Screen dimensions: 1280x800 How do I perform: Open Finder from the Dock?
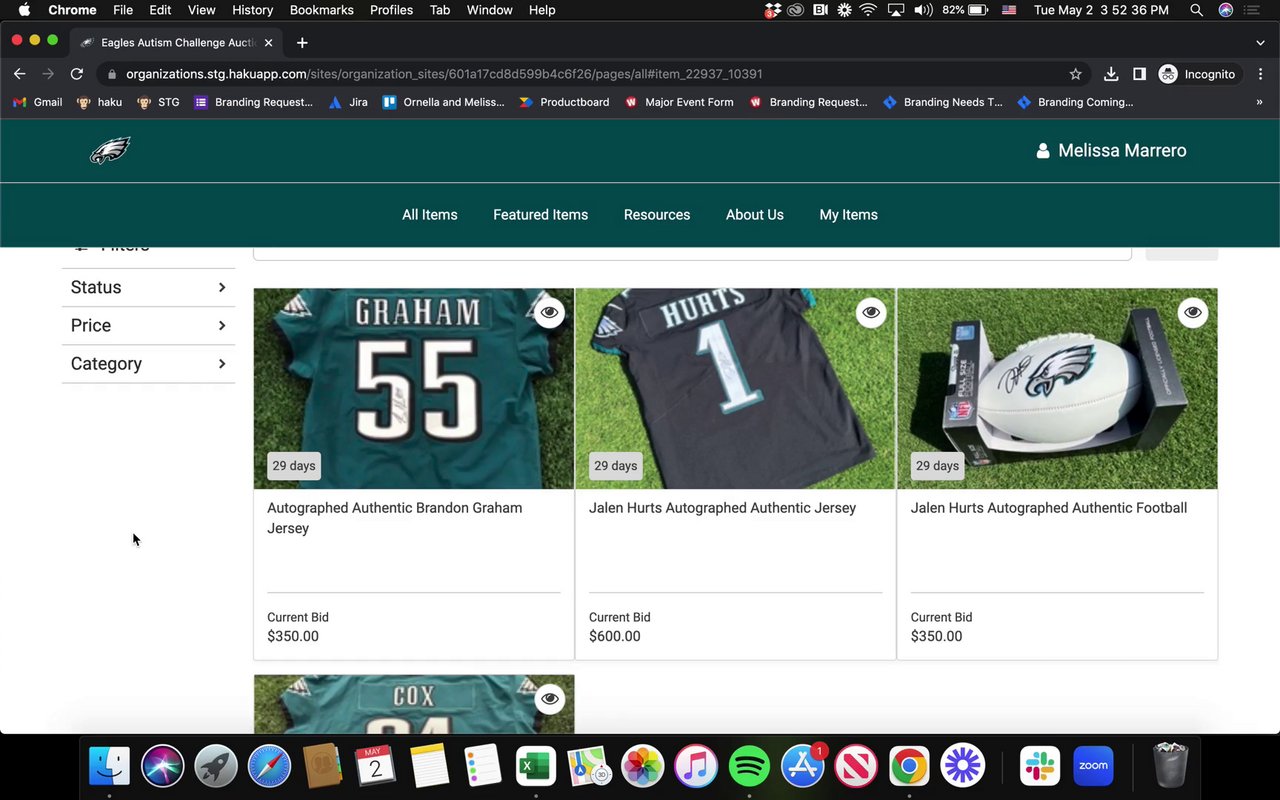pyautogui.click(x=109, y=767)
